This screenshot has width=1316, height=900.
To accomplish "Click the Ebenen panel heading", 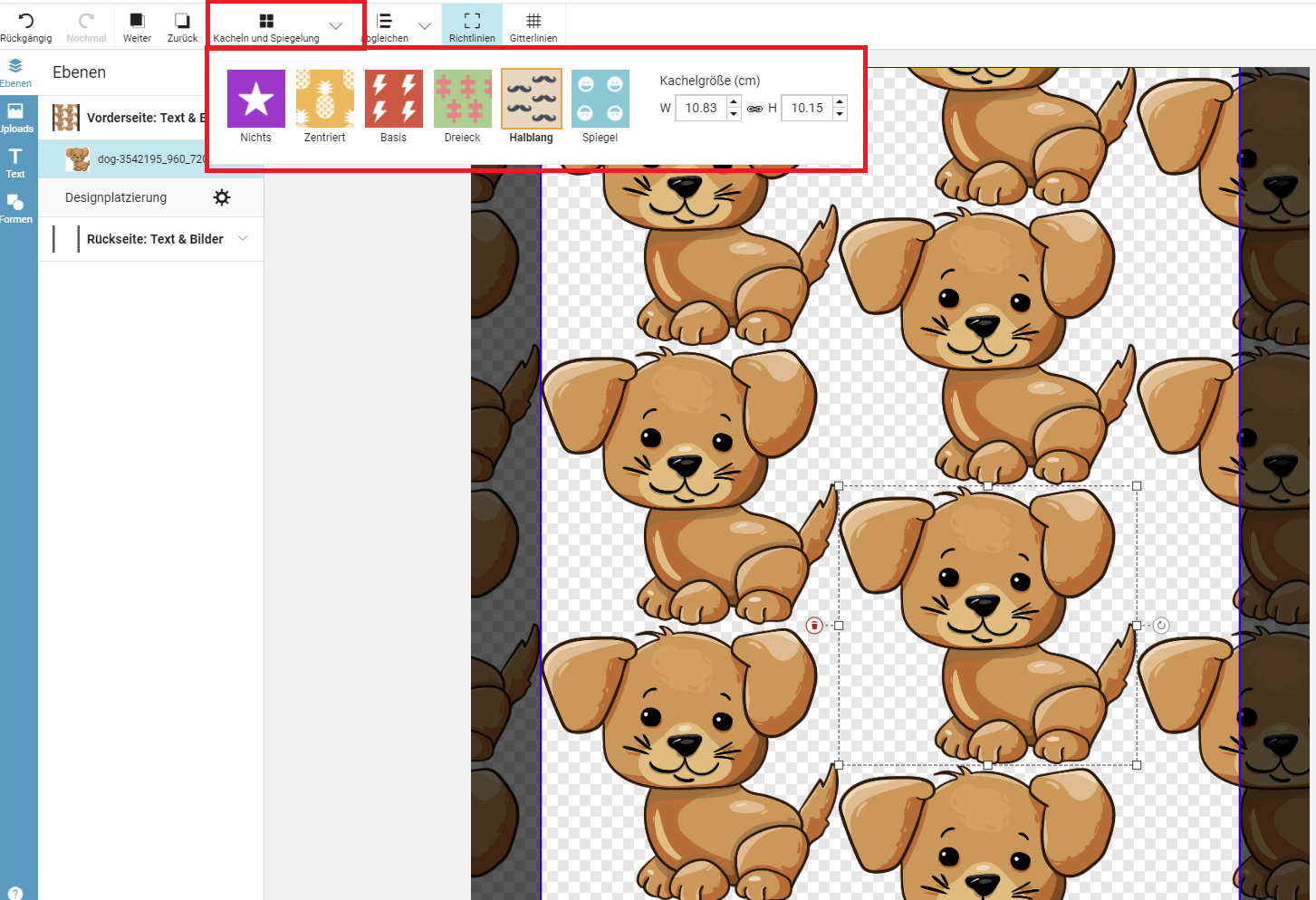I will click(x=79, y=72).
